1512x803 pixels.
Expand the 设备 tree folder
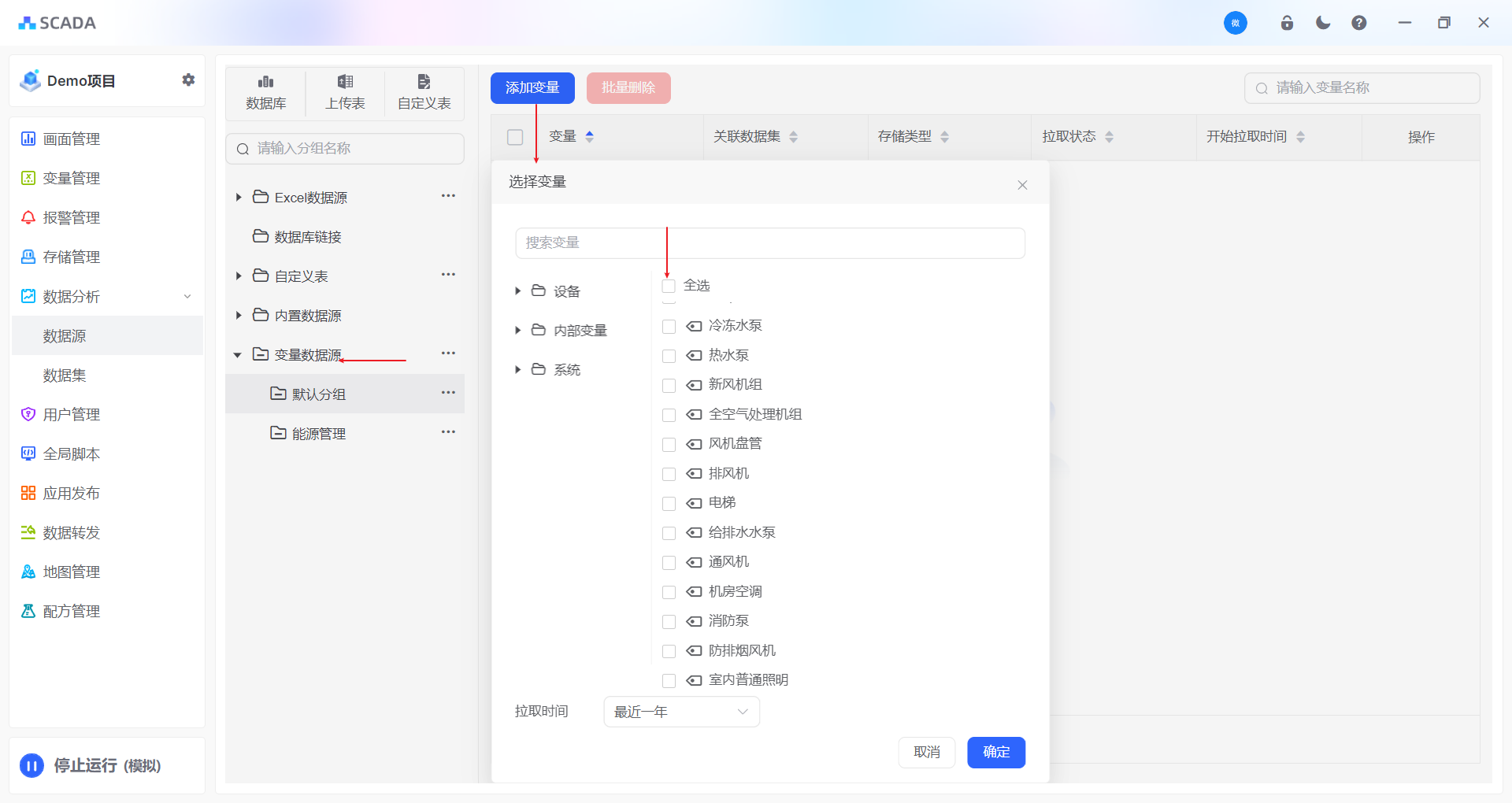(517, 291)
